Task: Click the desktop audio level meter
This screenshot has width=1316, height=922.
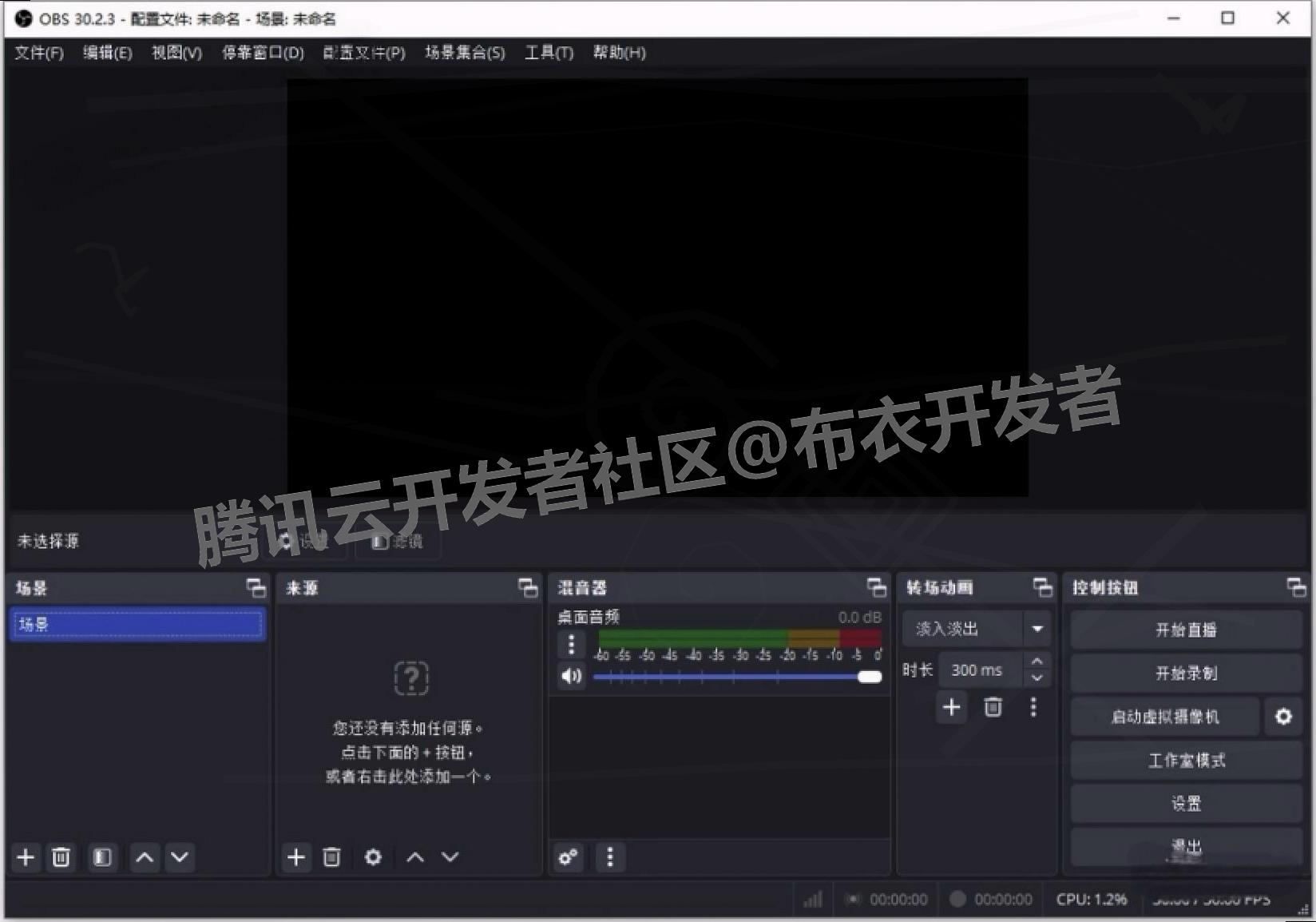Action: (739, 638)
